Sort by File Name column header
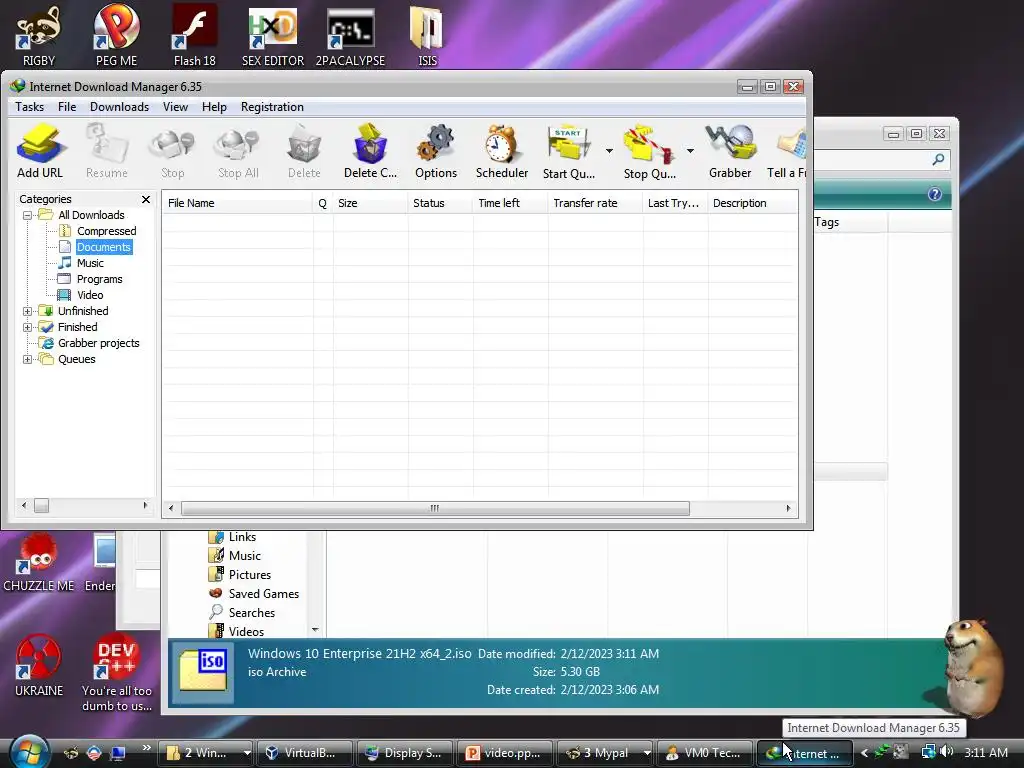The width and height of the screenshot is (1024, 768). click(238, 203)
